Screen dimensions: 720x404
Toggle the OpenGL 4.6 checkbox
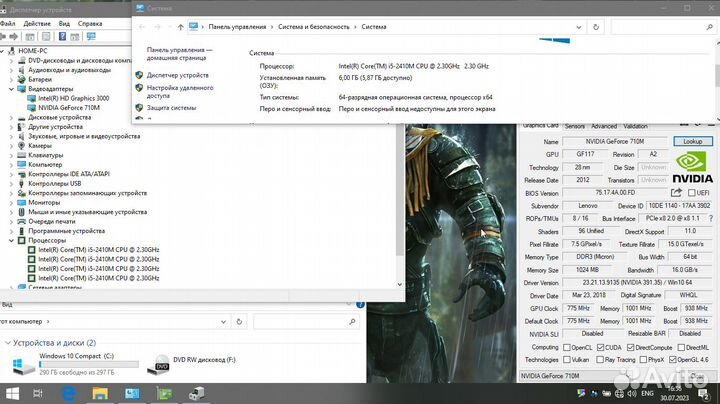click(x=673, y=360)
